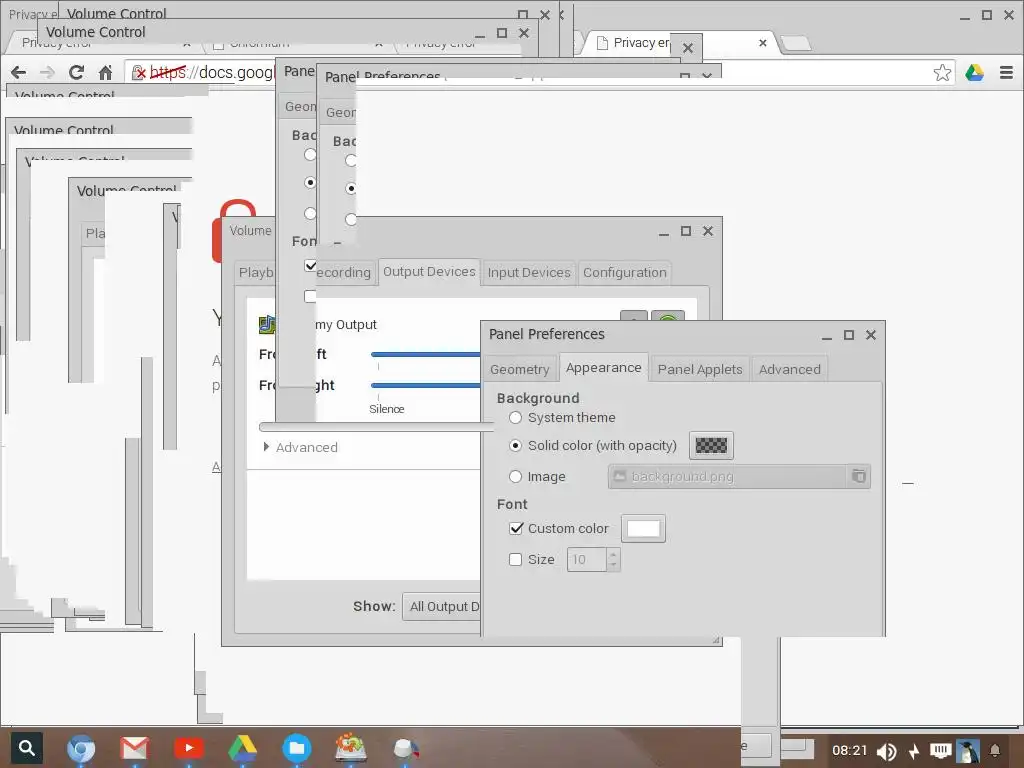Open the white dome app icon in the shelf

[406, 748]
